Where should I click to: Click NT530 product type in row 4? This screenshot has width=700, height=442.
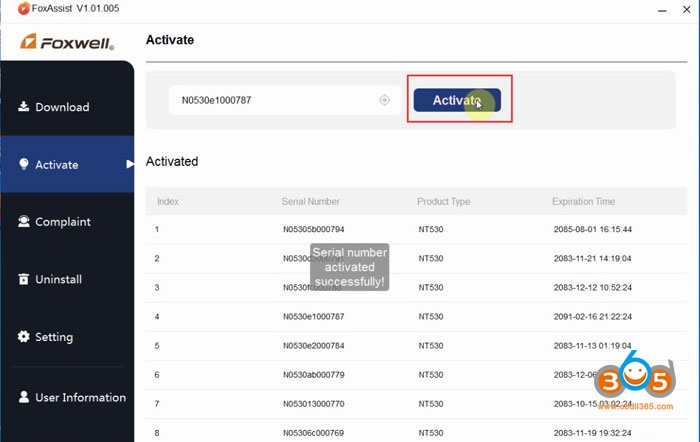point(431,317)
